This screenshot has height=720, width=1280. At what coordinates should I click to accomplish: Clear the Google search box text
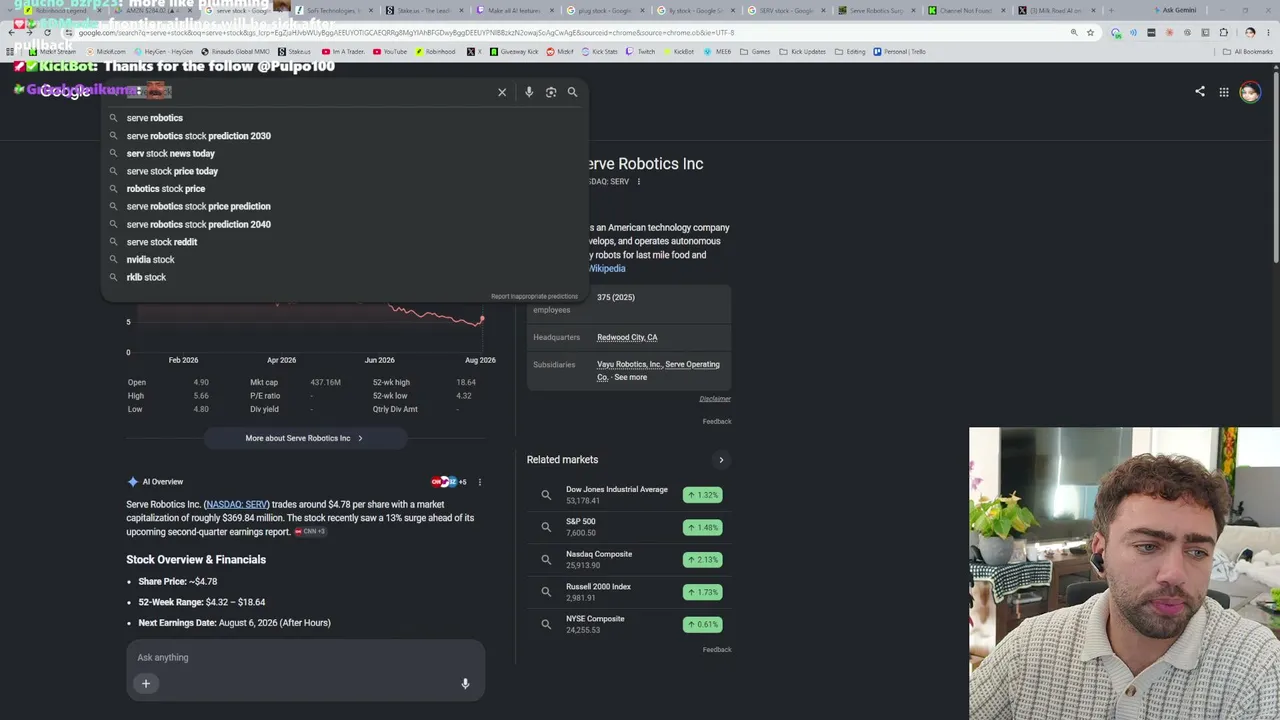[502, 92]
